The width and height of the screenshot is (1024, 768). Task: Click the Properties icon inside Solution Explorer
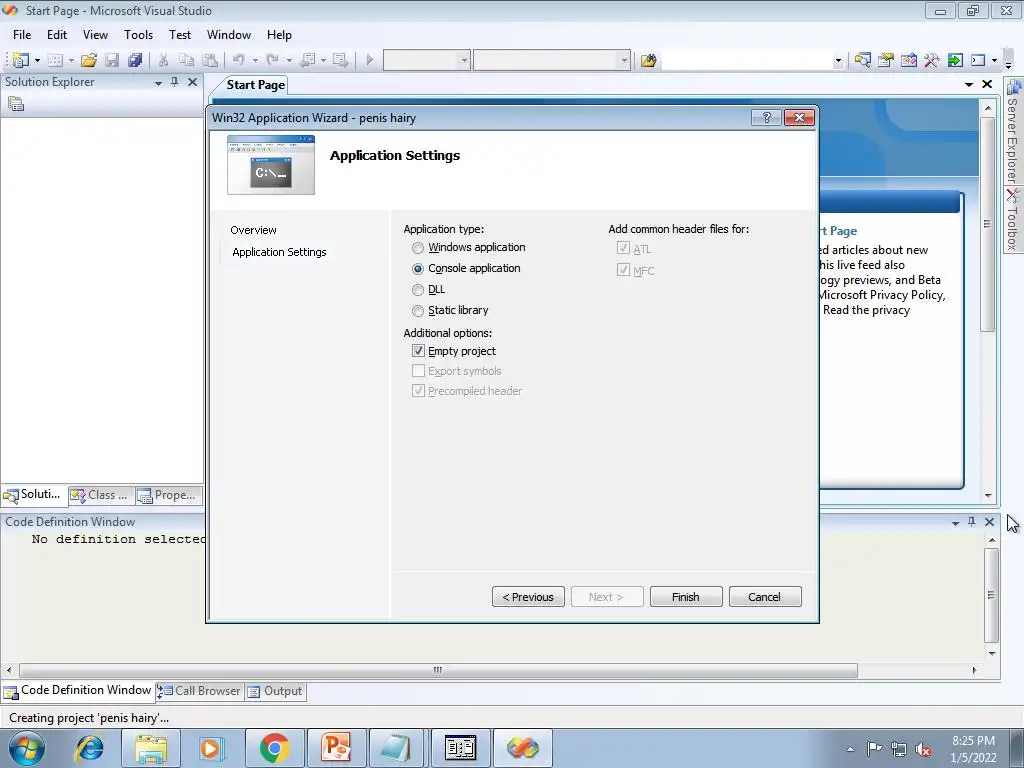click(x=16, y=103)
